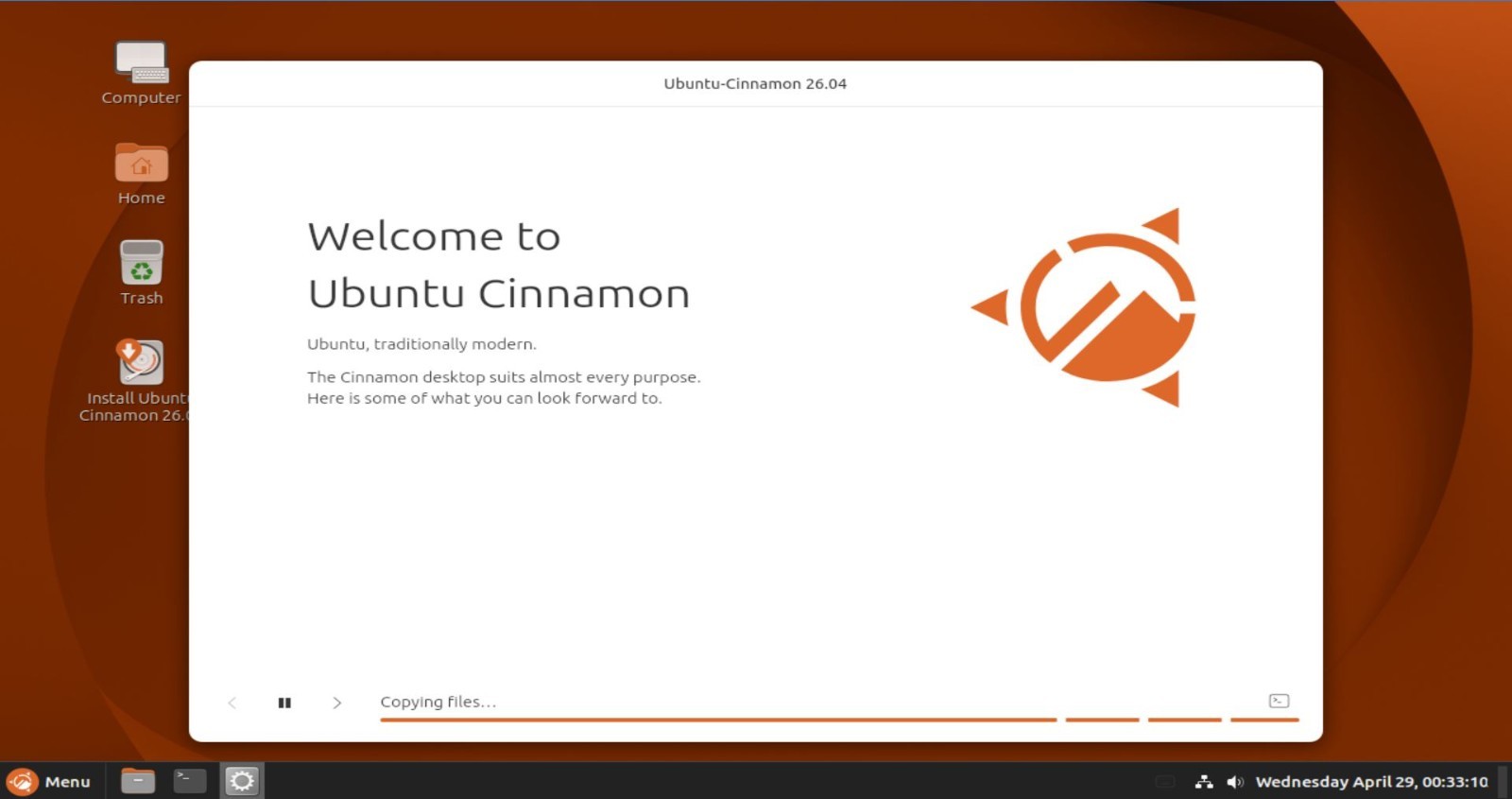
Task: Click 'Copying files...' status text
Action: click(x=438, y=702)
